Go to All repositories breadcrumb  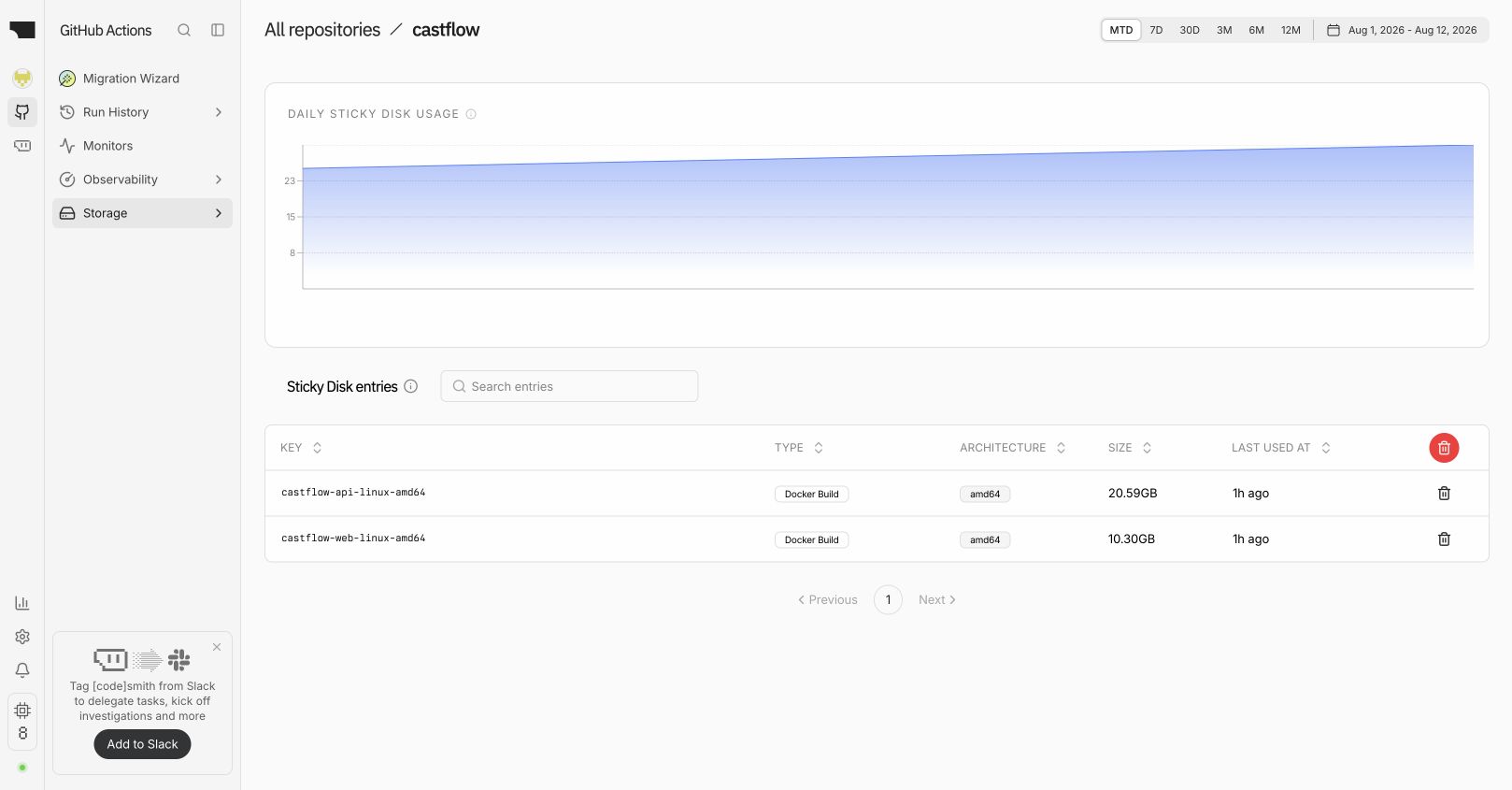click(322, 30)
